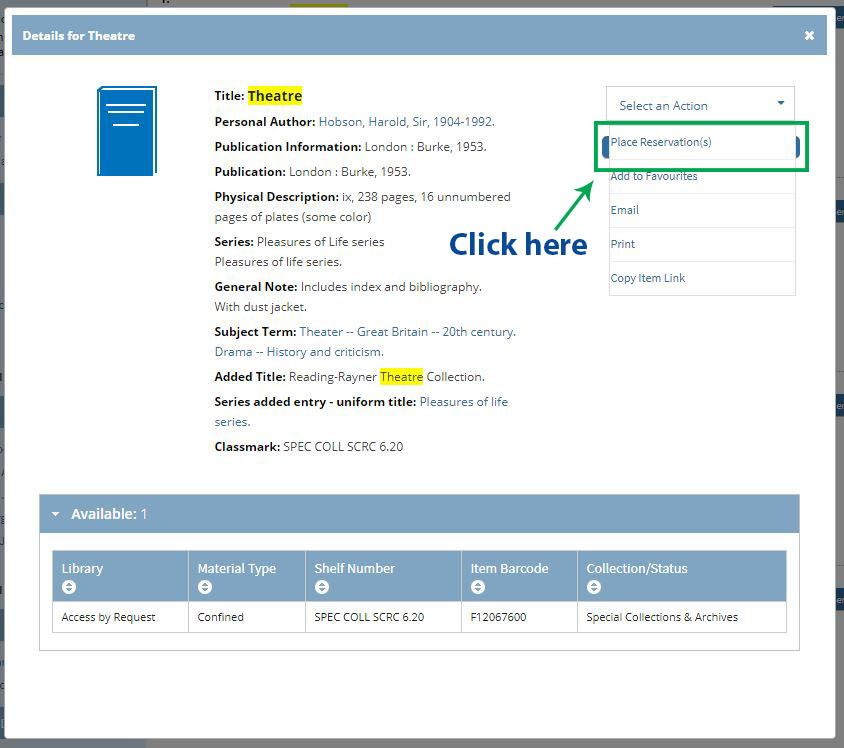The width and height of the screenshot is (844, 748).
Task: Sort by Shelf Number column icon
Action: point(322,587)
